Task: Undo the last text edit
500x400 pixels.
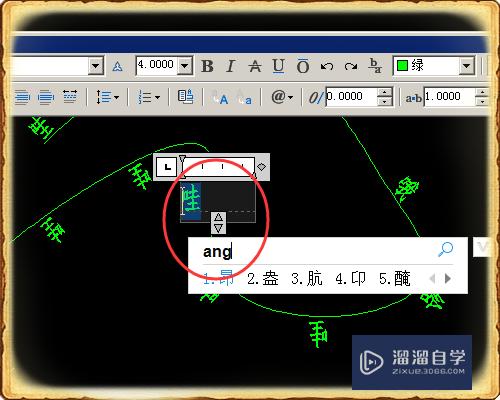Action: (x=327, y=66)
